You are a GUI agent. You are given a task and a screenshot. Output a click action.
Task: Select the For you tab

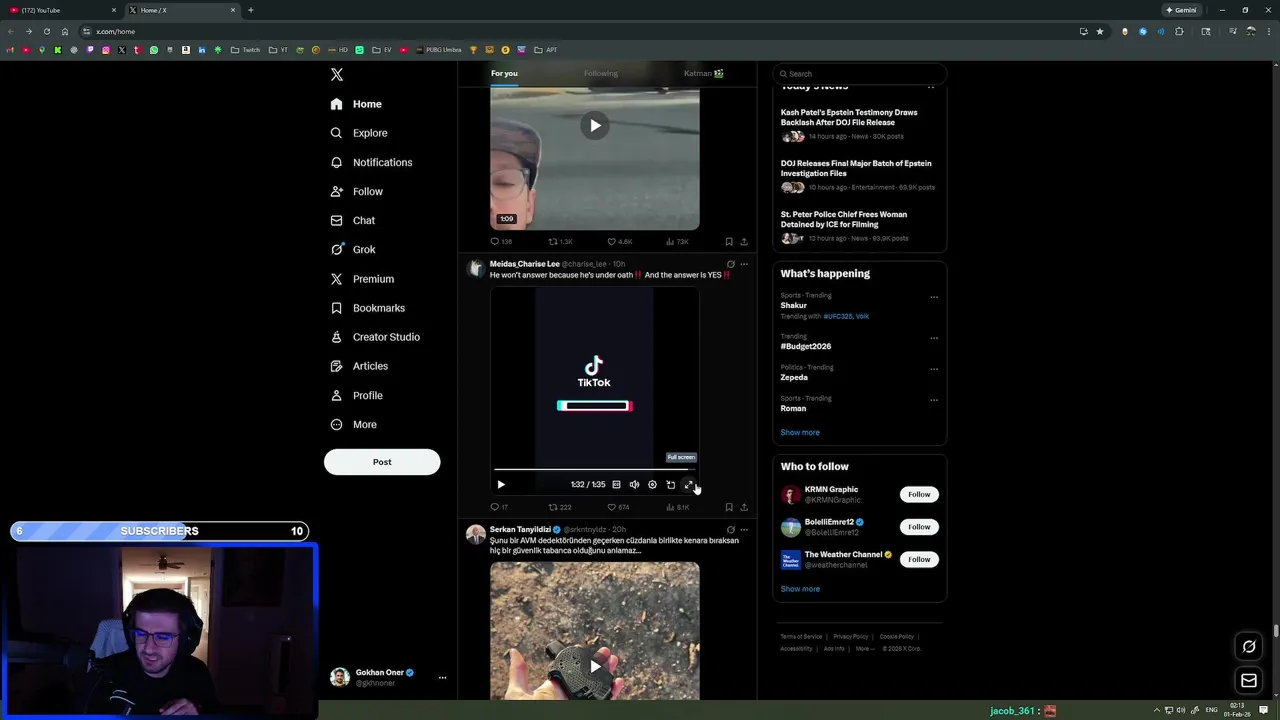pyautogui.click(x=504, y=73)
